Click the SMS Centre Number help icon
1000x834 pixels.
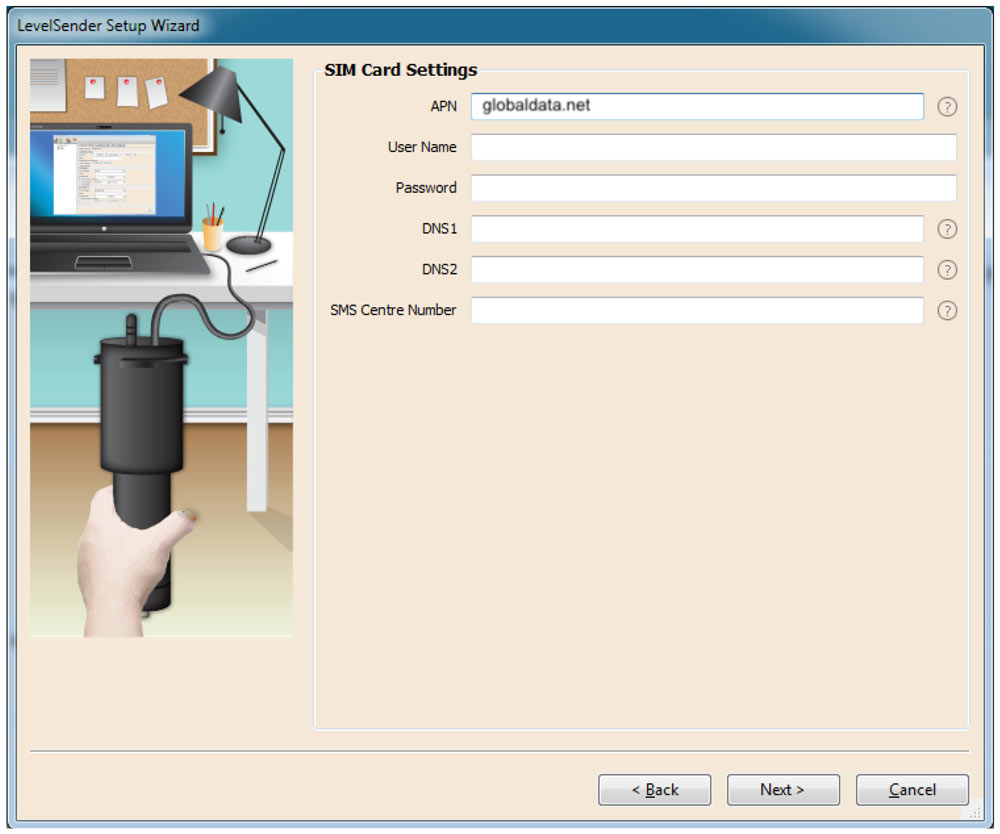pyautogui.click(x=947, y=310)
